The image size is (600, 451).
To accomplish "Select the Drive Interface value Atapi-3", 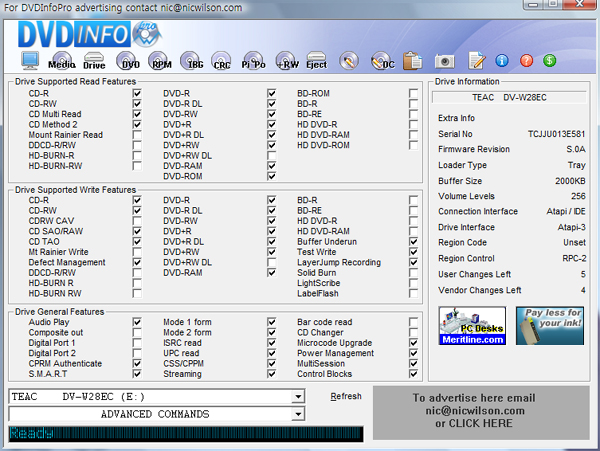I will click(x=571, y=227).
